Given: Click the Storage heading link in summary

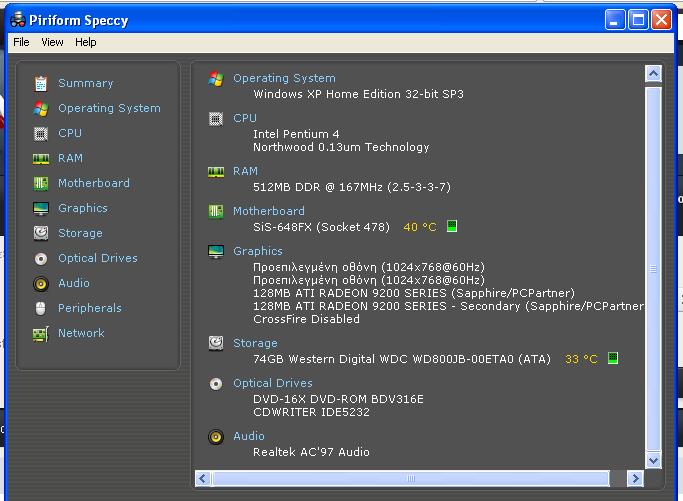Looking at the screenshot, I should (x=255, y=343).
